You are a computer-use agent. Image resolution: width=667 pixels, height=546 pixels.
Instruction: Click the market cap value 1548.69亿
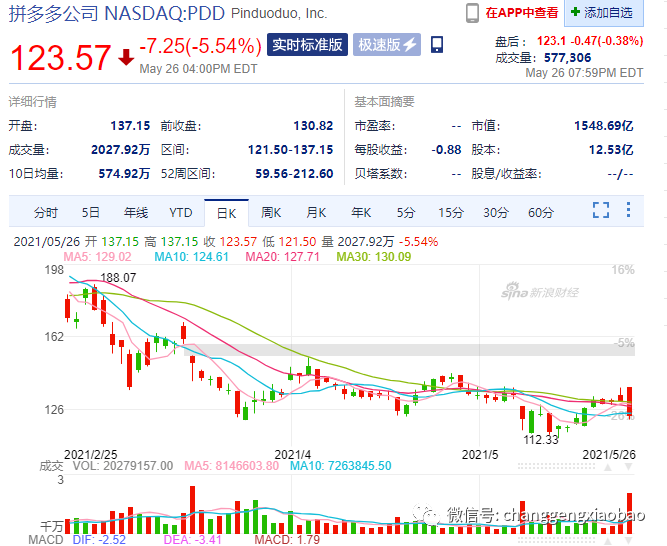tap(604, 126)
